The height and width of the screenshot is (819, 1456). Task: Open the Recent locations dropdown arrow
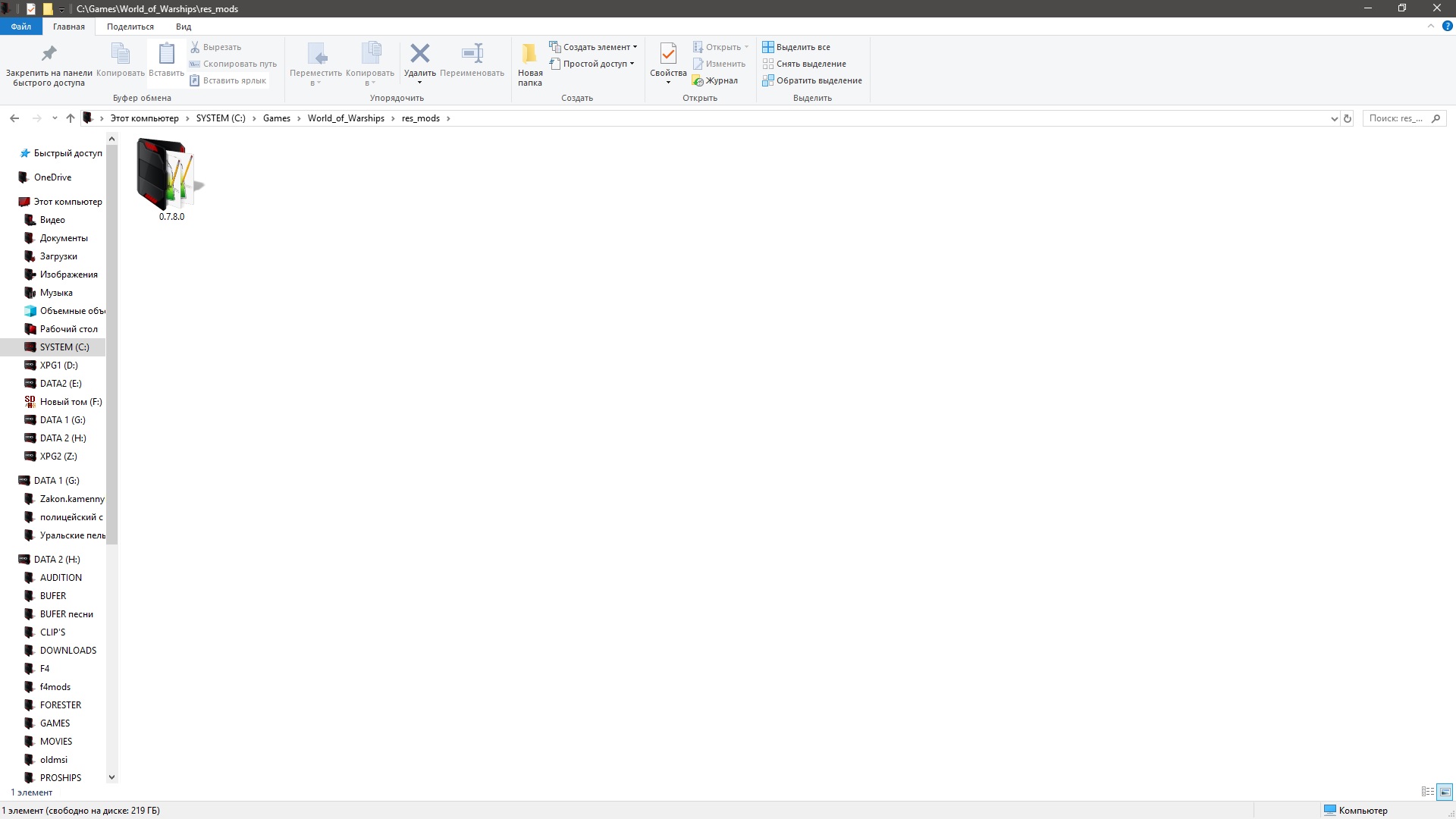[55, 118]
